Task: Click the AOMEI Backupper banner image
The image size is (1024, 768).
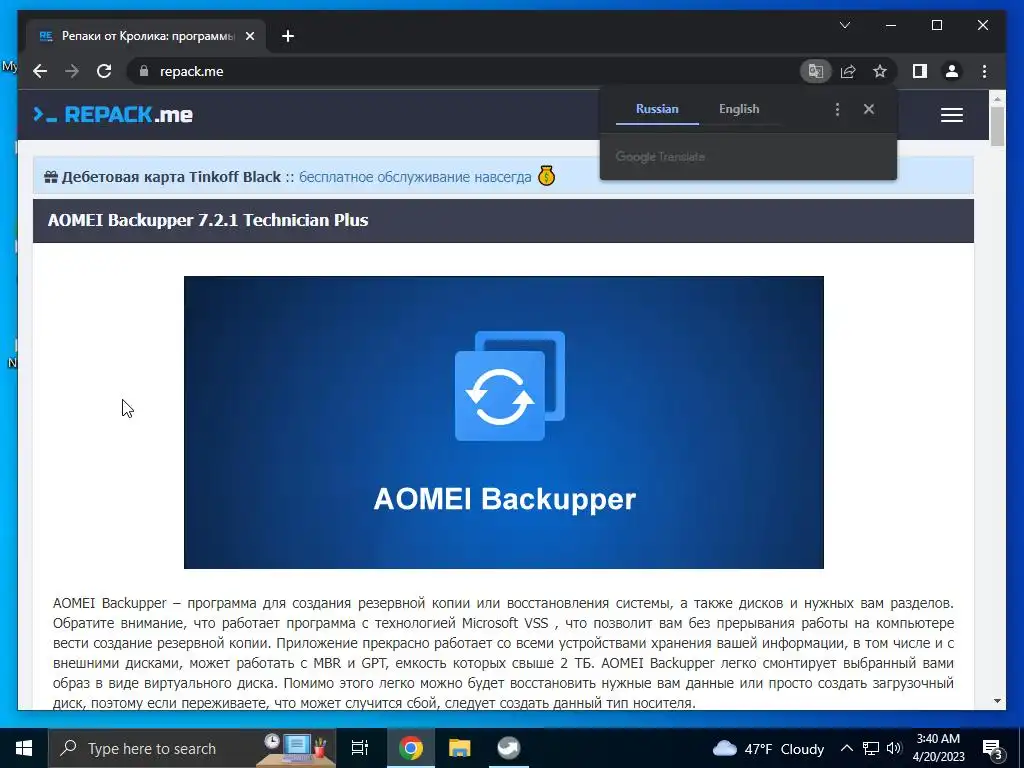Action: (504, 422)
